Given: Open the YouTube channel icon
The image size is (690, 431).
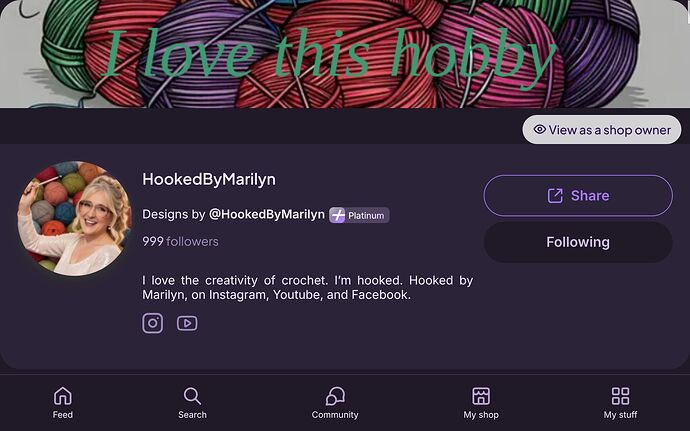Looking at the screenshot, I should [x=187, y=323].
